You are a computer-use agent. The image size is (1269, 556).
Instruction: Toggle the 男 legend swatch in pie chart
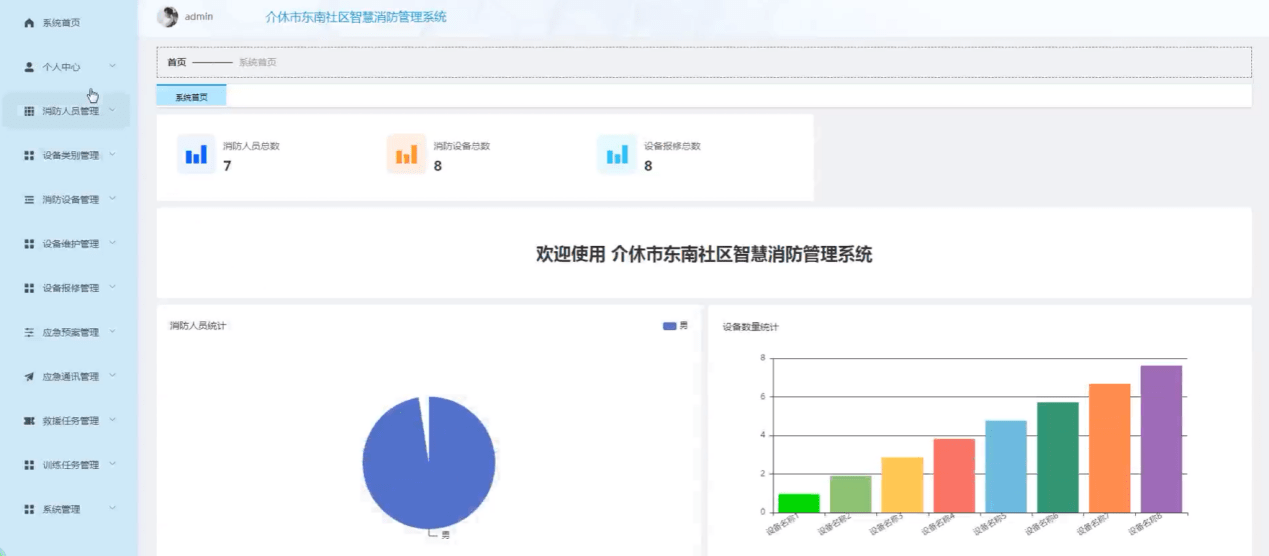pyautogui.click(x=670, y=326)
